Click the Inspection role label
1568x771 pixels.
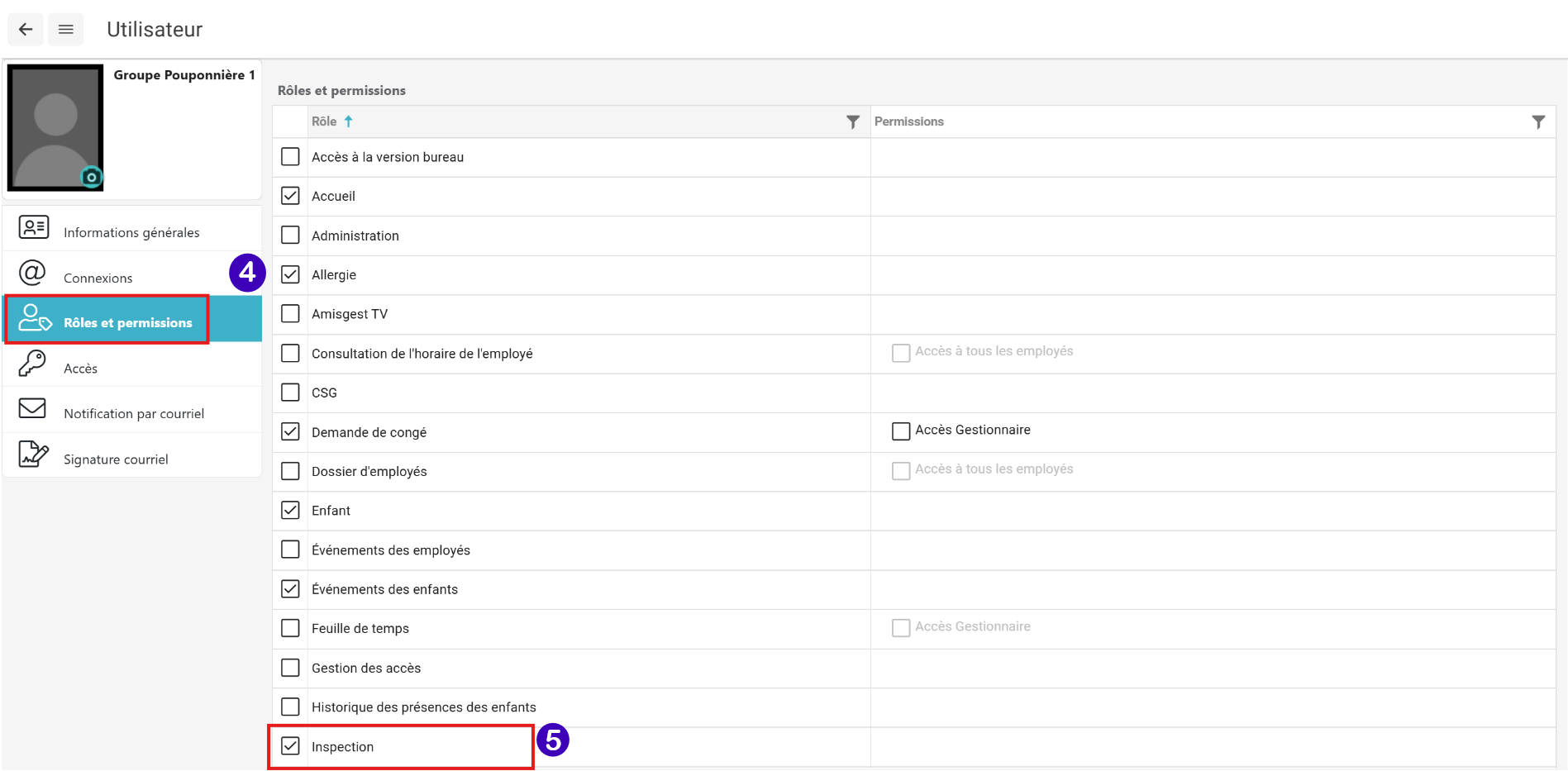[342, 747]
